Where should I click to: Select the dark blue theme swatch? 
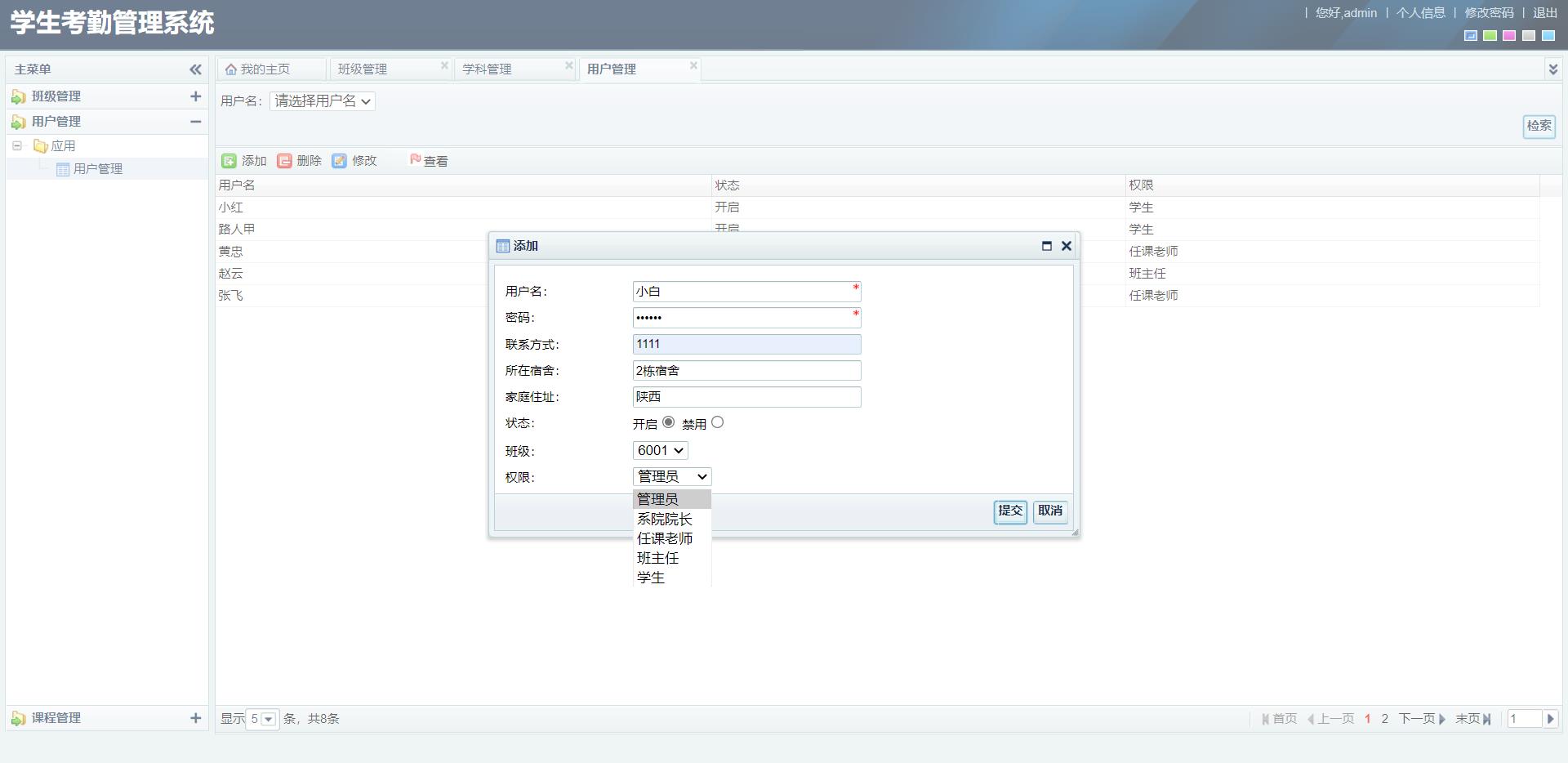pos(1471,36)
